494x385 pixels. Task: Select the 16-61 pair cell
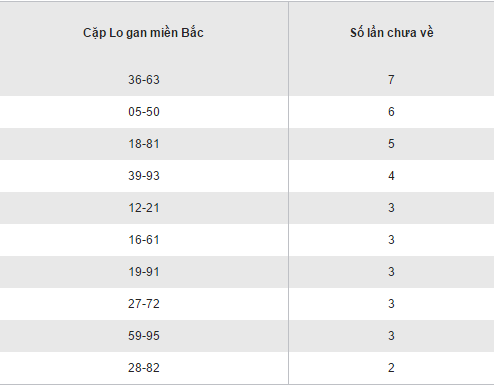[144, 240]
